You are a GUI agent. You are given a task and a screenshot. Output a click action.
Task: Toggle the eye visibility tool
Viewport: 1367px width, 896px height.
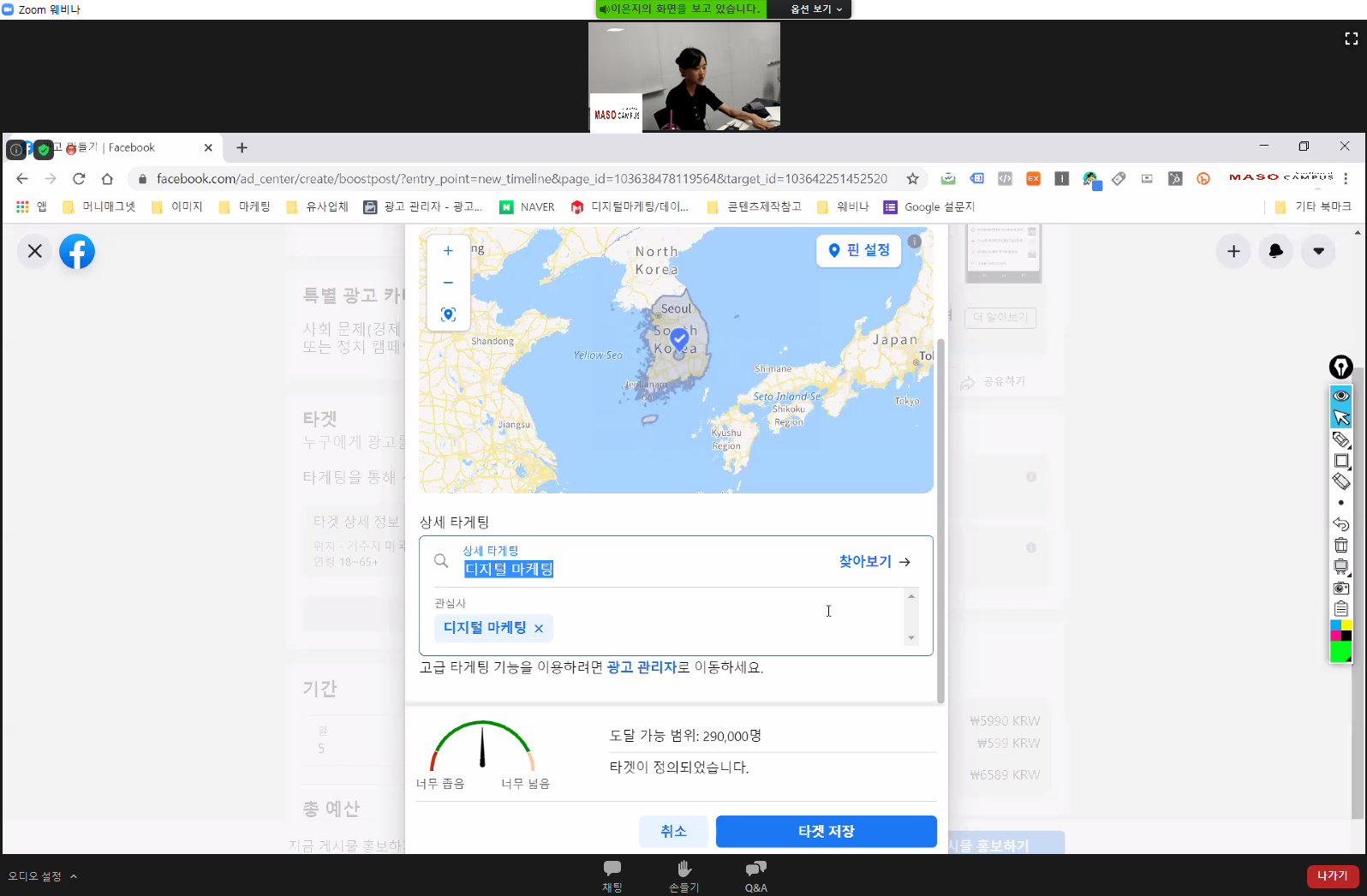point(1341,396)
